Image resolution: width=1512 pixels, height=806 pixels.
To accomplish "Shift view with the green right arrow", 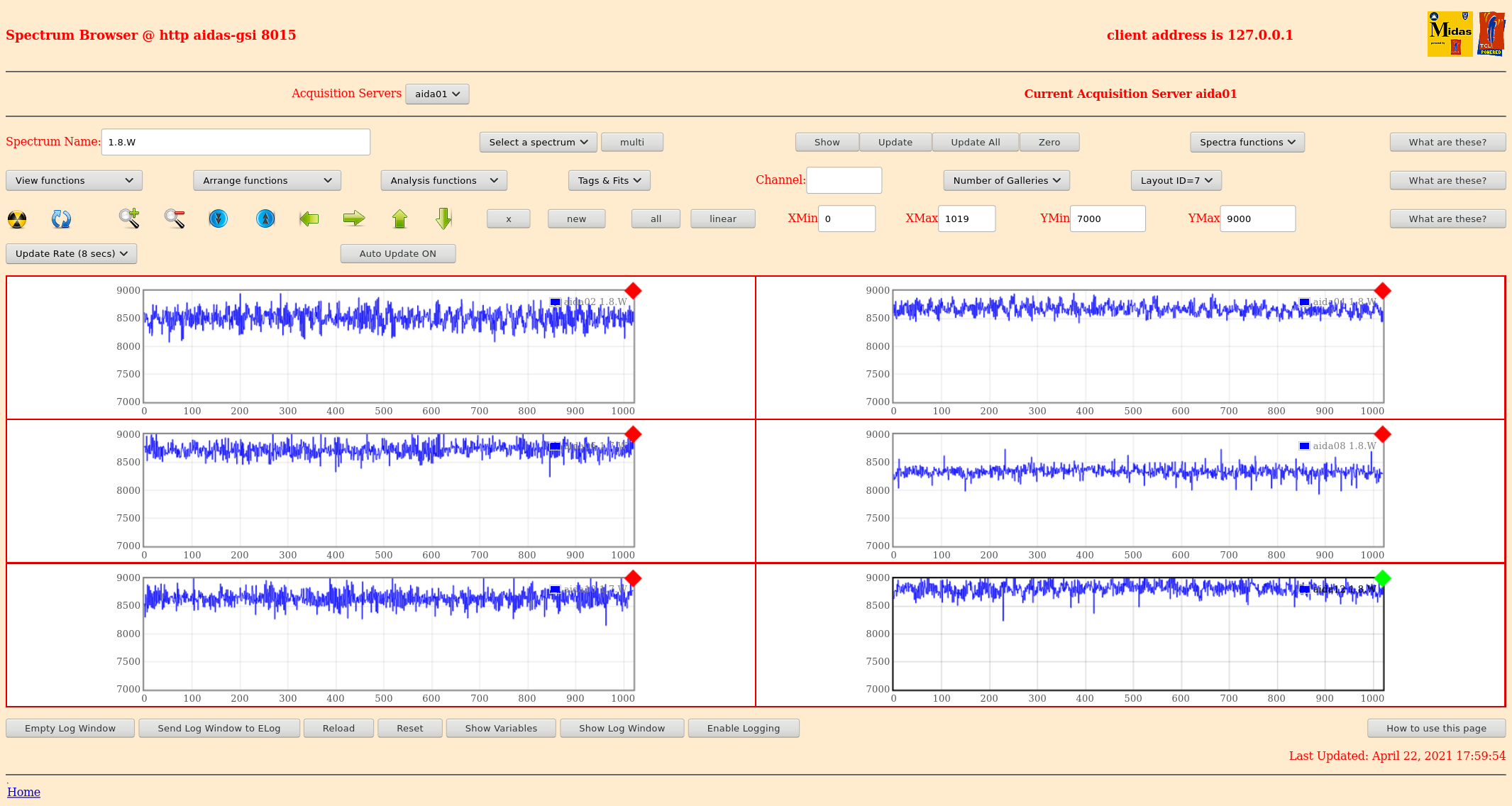I will [353, 219].
